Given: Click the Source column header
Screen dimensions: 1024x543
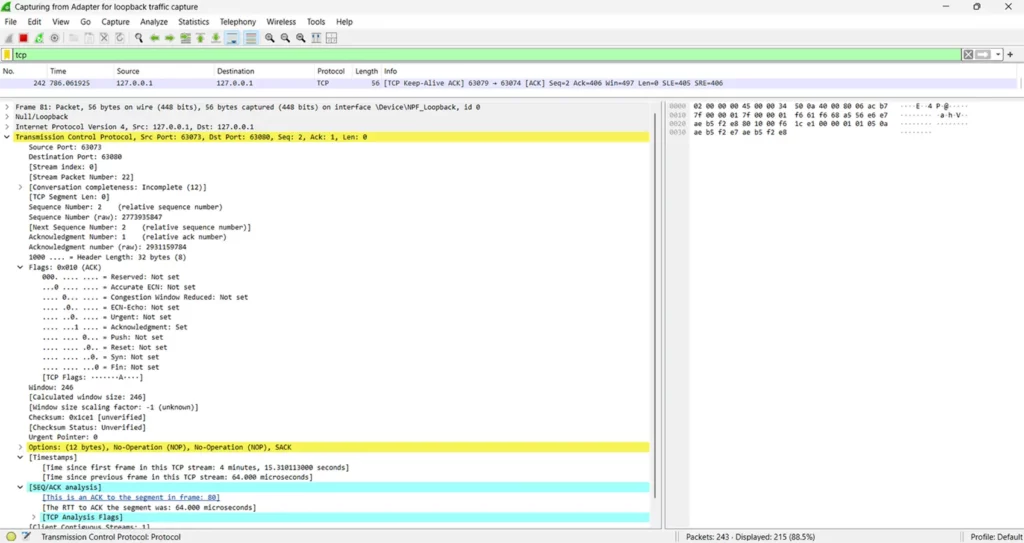Looking at the screenshot, I should tap(128, 71).
